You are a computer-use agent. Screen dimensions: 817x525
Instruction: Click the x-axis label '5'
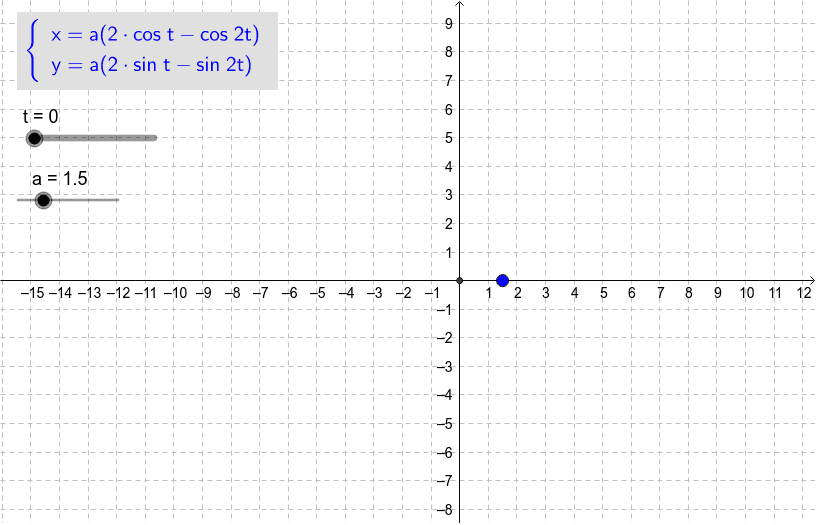click(603, 293)
